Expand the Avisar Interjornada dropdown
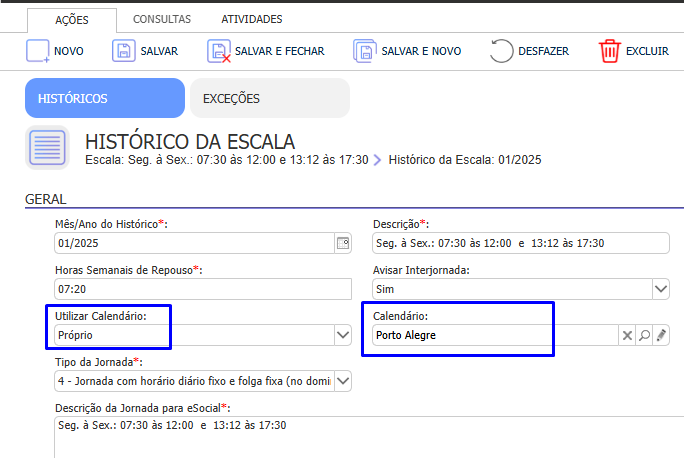The height and width of the screenshot is (458, 684). click(x=660, y=289)
